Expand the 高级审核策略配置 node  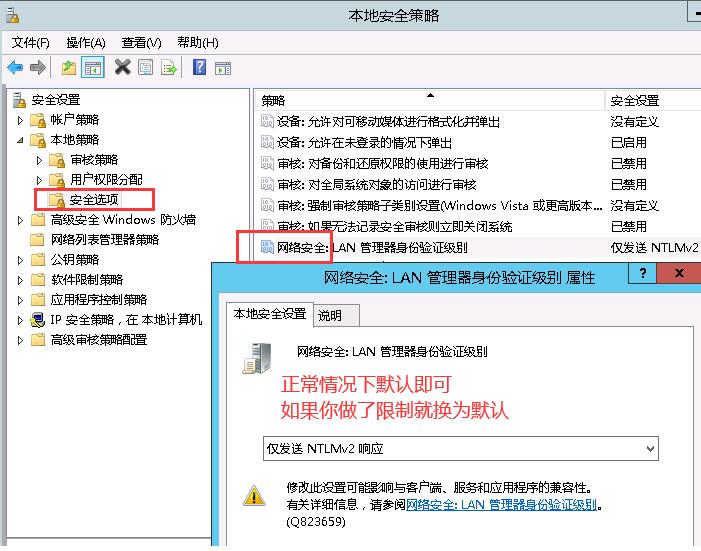tap(20, 340)
